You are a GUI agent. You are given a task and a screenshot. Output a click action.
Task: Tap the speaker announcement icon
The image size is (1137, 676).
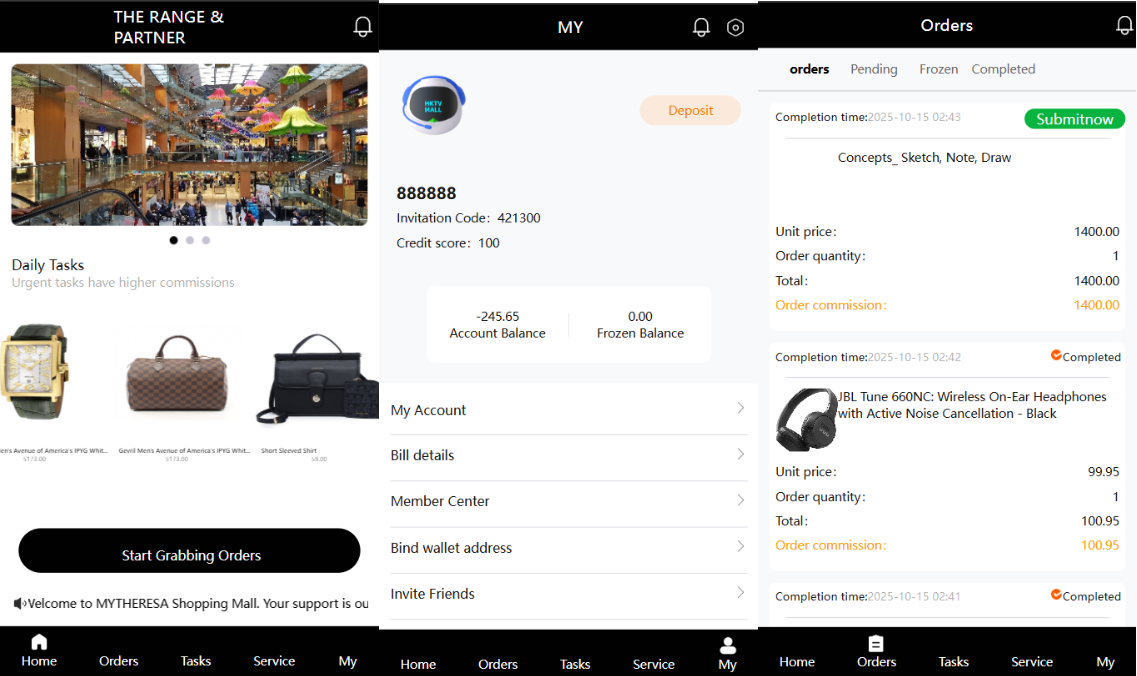[x=20, y=603]
